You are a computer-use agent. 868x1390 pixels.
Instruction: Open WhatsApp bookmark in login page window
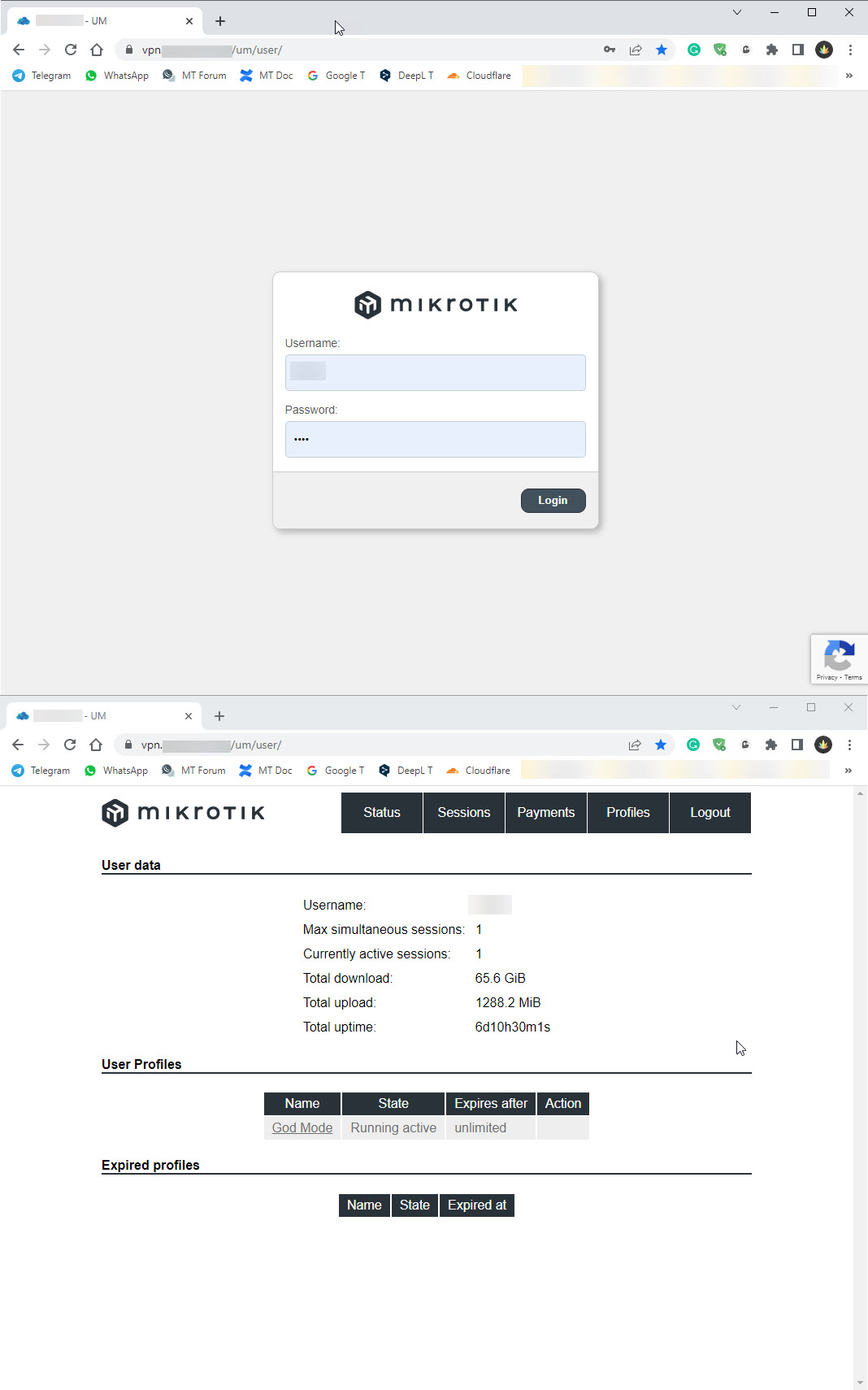tap(117, 76)
